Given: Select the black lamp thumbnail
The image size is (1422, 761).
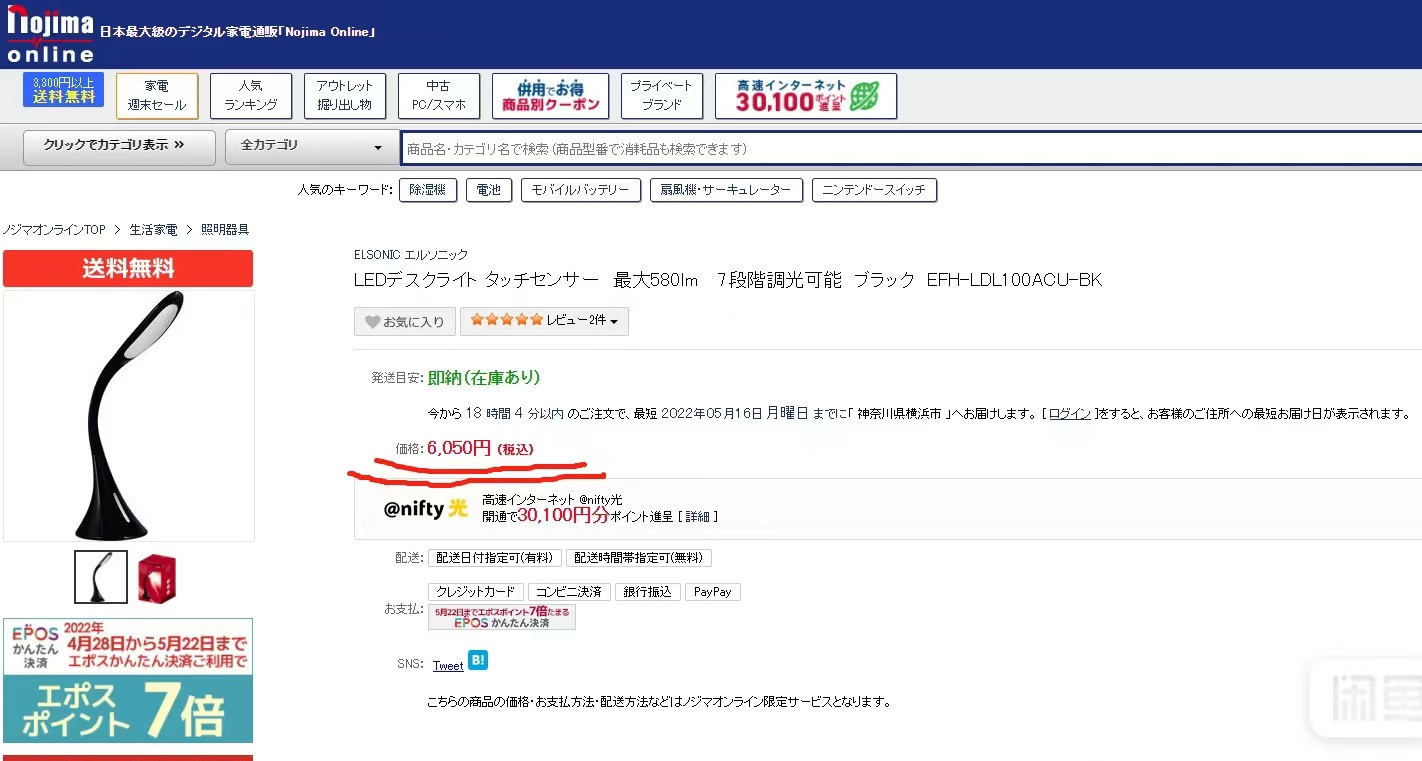Looking at the screenshot, I should (x=101, y=577).
